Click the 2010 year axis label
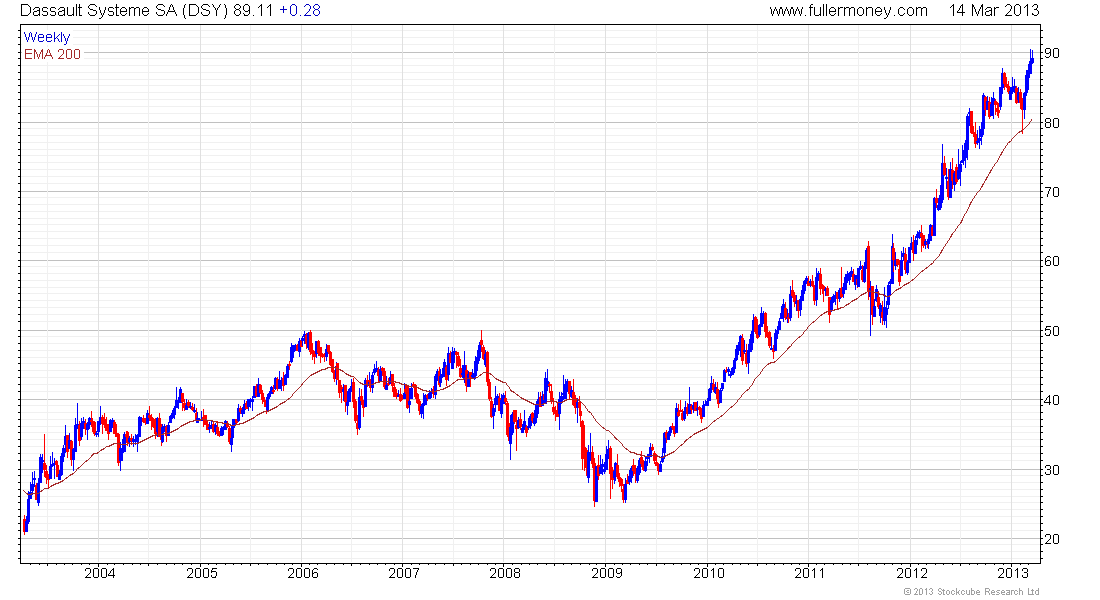This screenshot has width=1100, height=600. coord(709,573)
